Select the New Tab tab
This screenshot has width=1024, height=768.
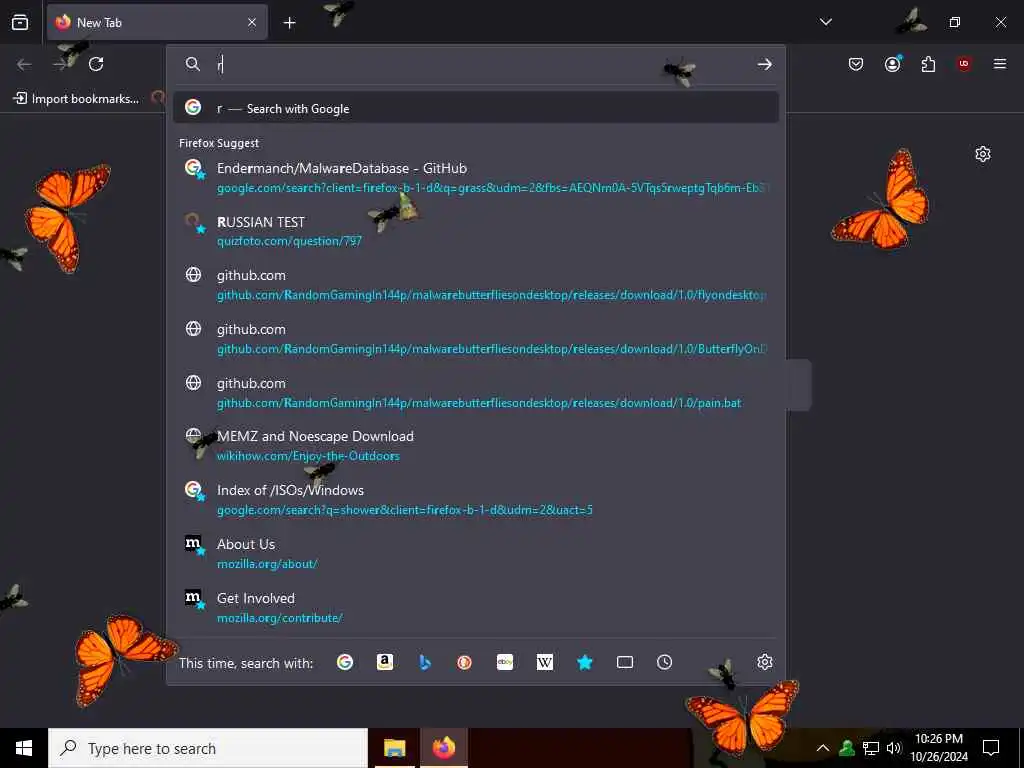click(157, 22)
